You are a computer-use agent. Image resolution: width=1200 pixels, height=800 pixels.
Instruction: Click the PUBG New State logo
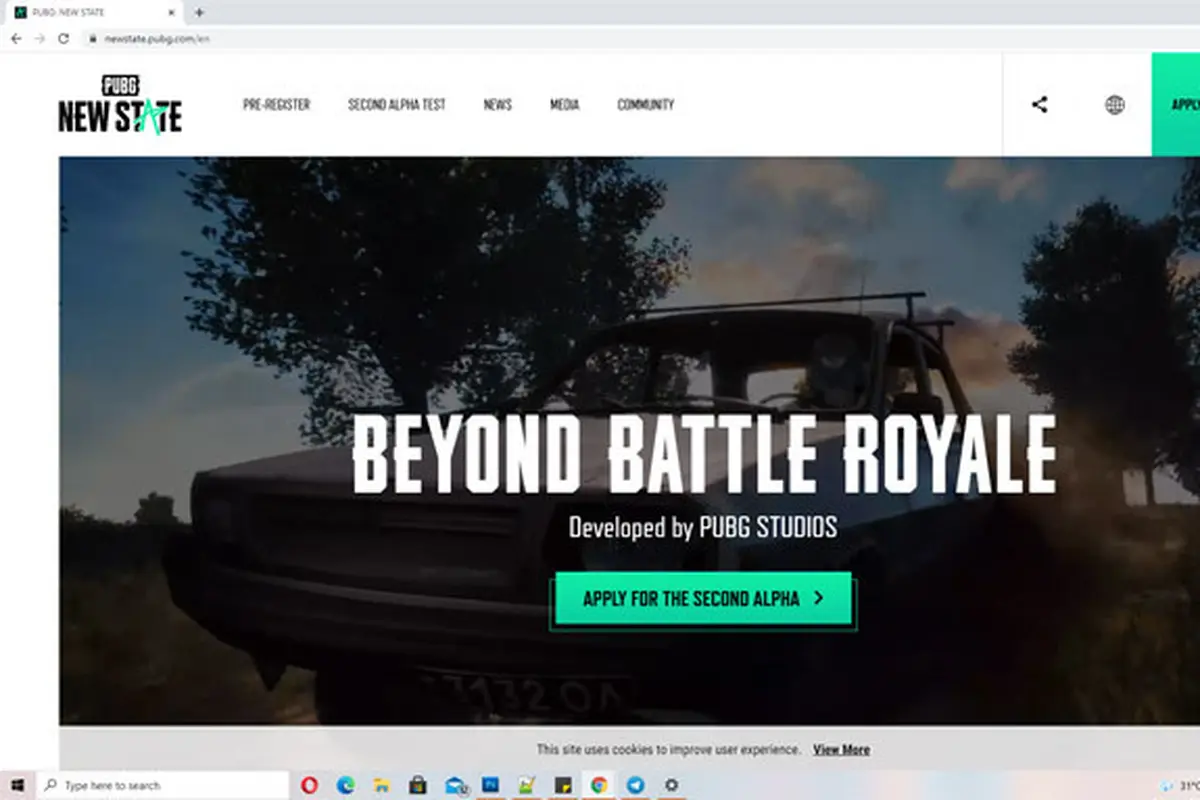(120, 104)
